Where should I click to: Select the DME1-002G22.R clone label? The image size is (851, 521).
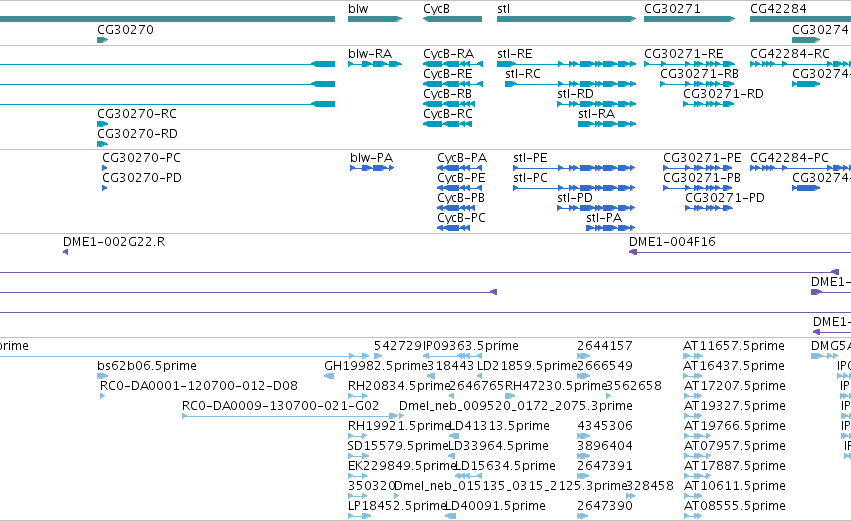click(114, 242)
